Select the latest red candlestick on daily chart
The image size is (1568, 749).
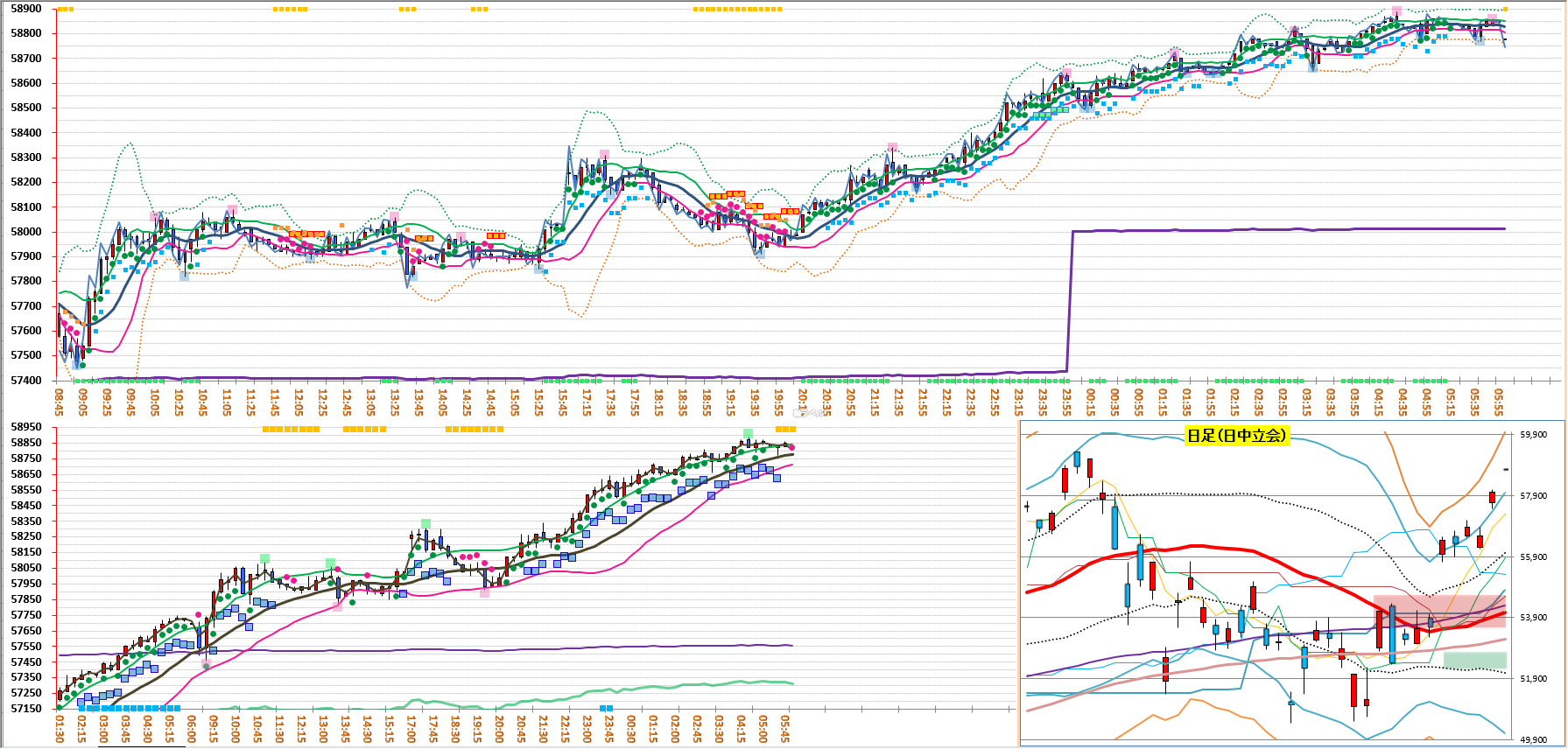point(1493,498)
